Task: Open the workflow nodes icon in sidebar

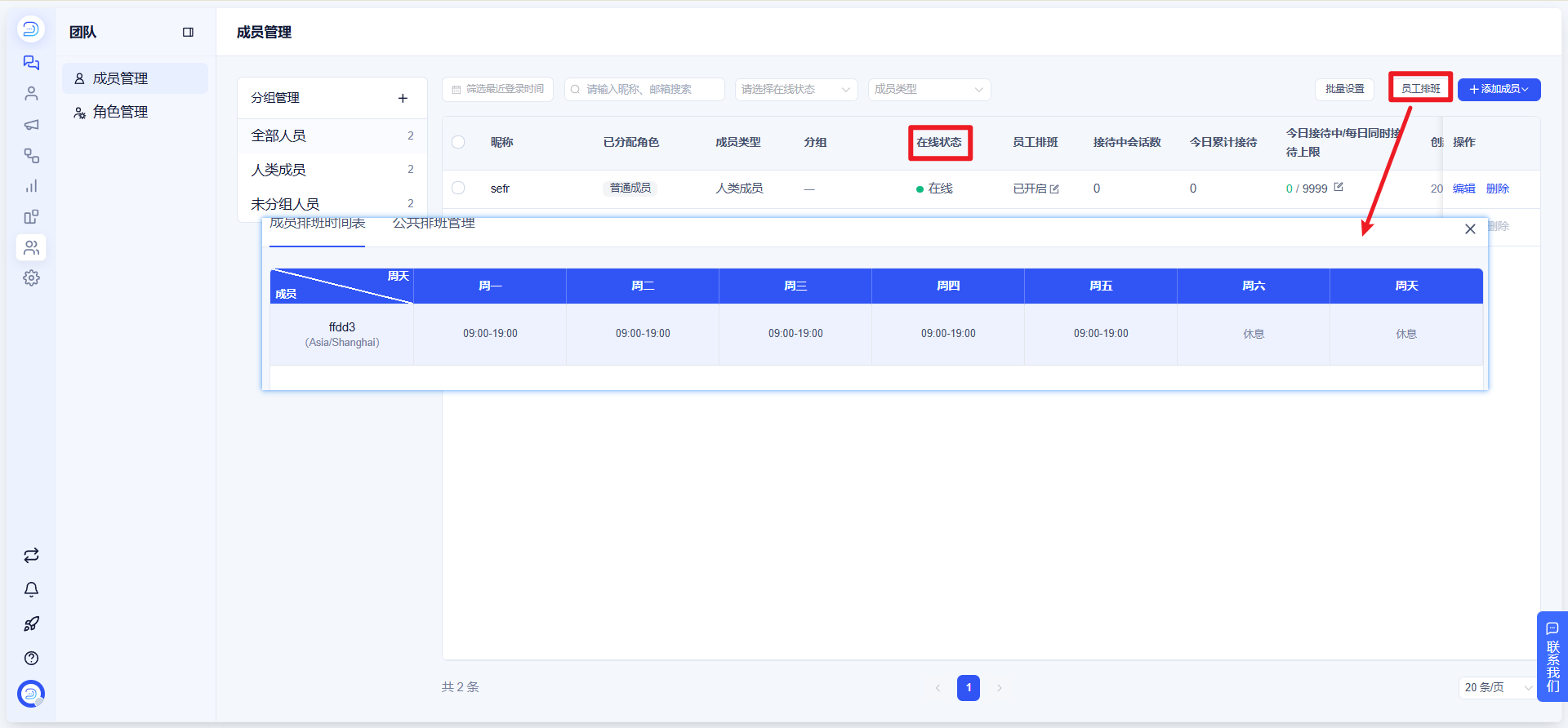Action: 31,155
